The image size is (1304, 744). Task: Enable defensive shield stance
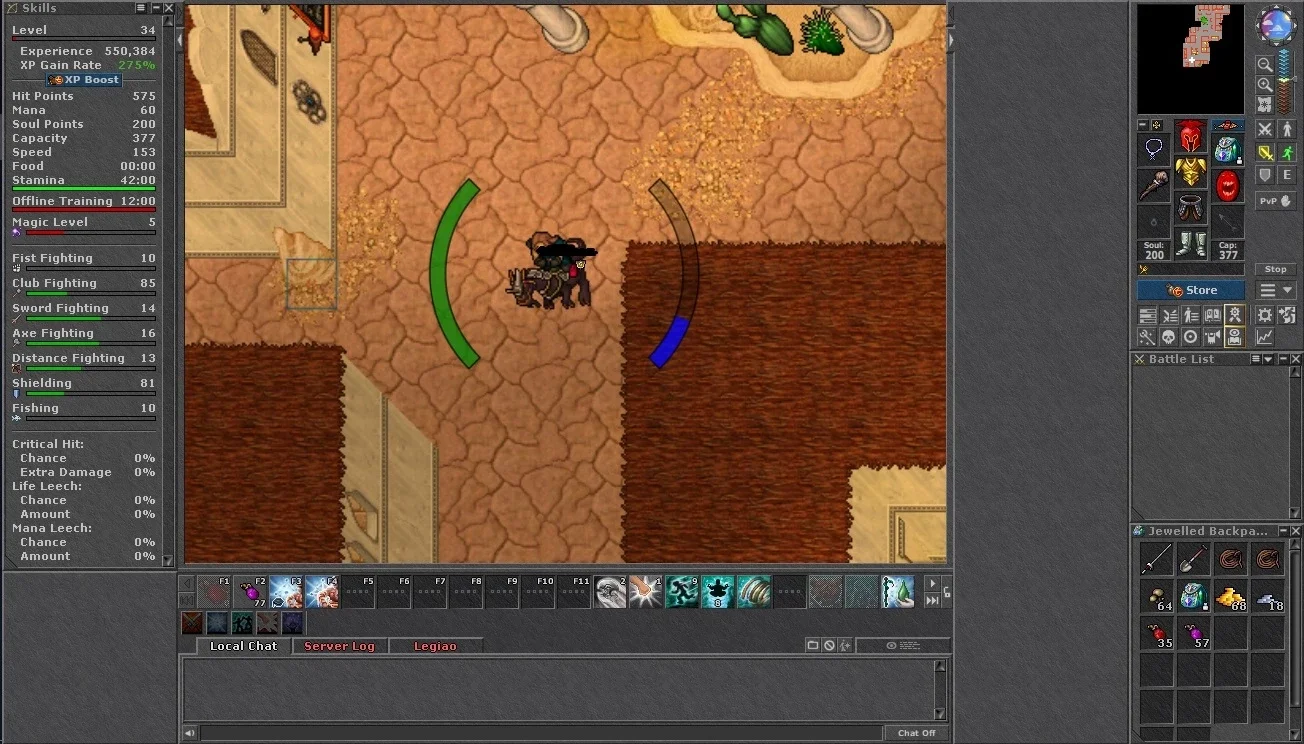1265,175
